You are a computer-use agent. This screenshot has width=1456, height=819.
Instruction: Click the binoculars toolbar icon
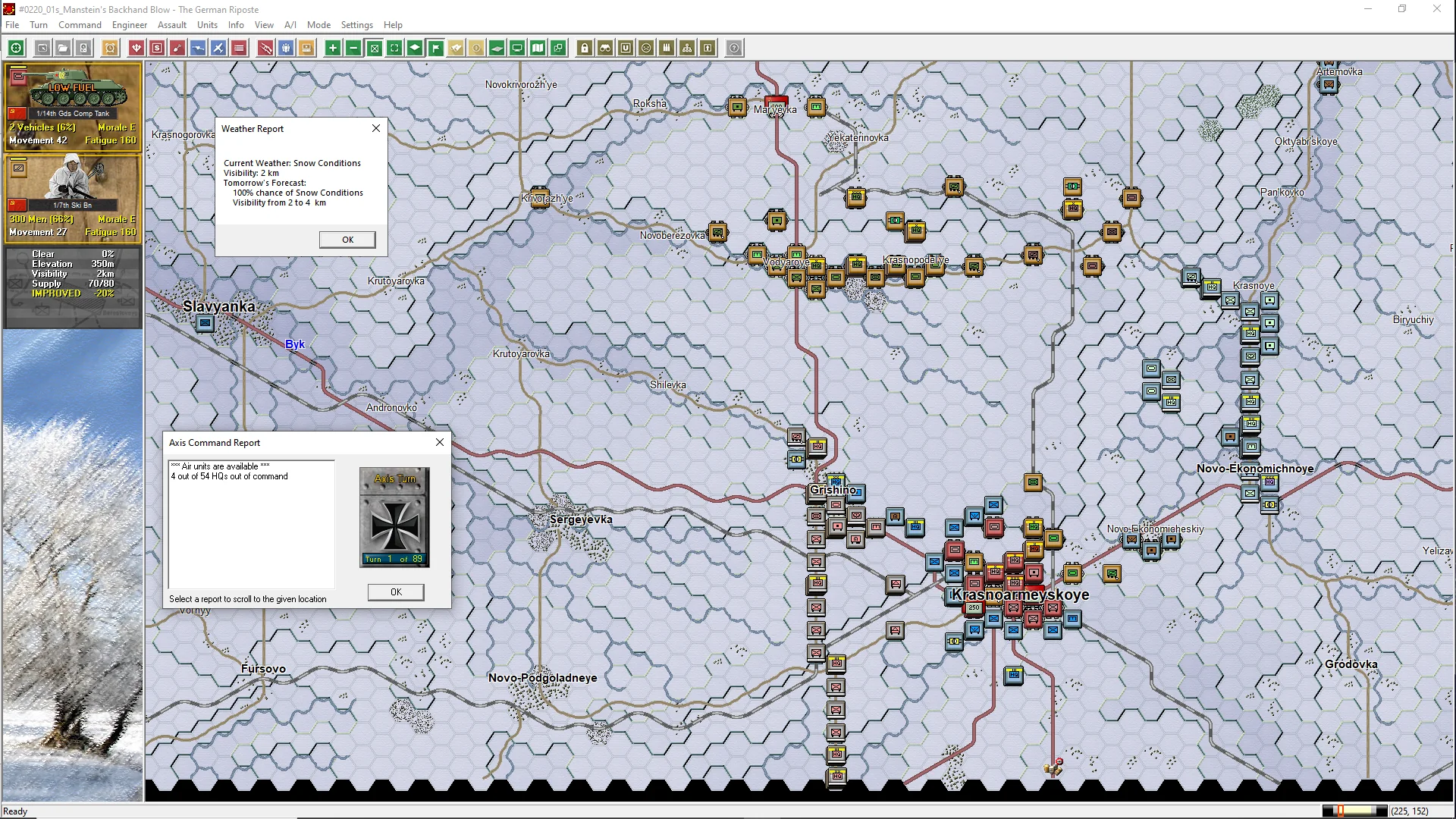(x=605, y=48)
